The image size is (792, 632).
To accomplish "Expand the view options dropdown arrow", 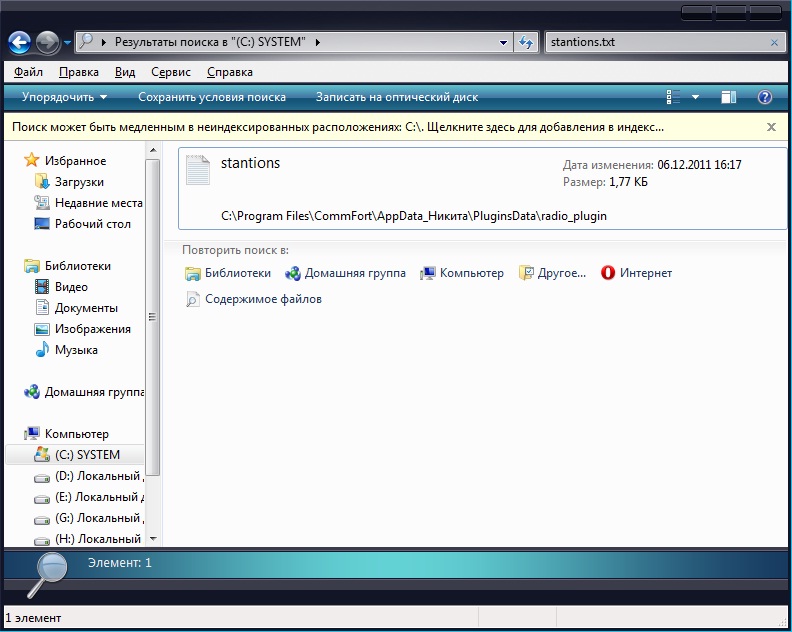I will [696, 97].
